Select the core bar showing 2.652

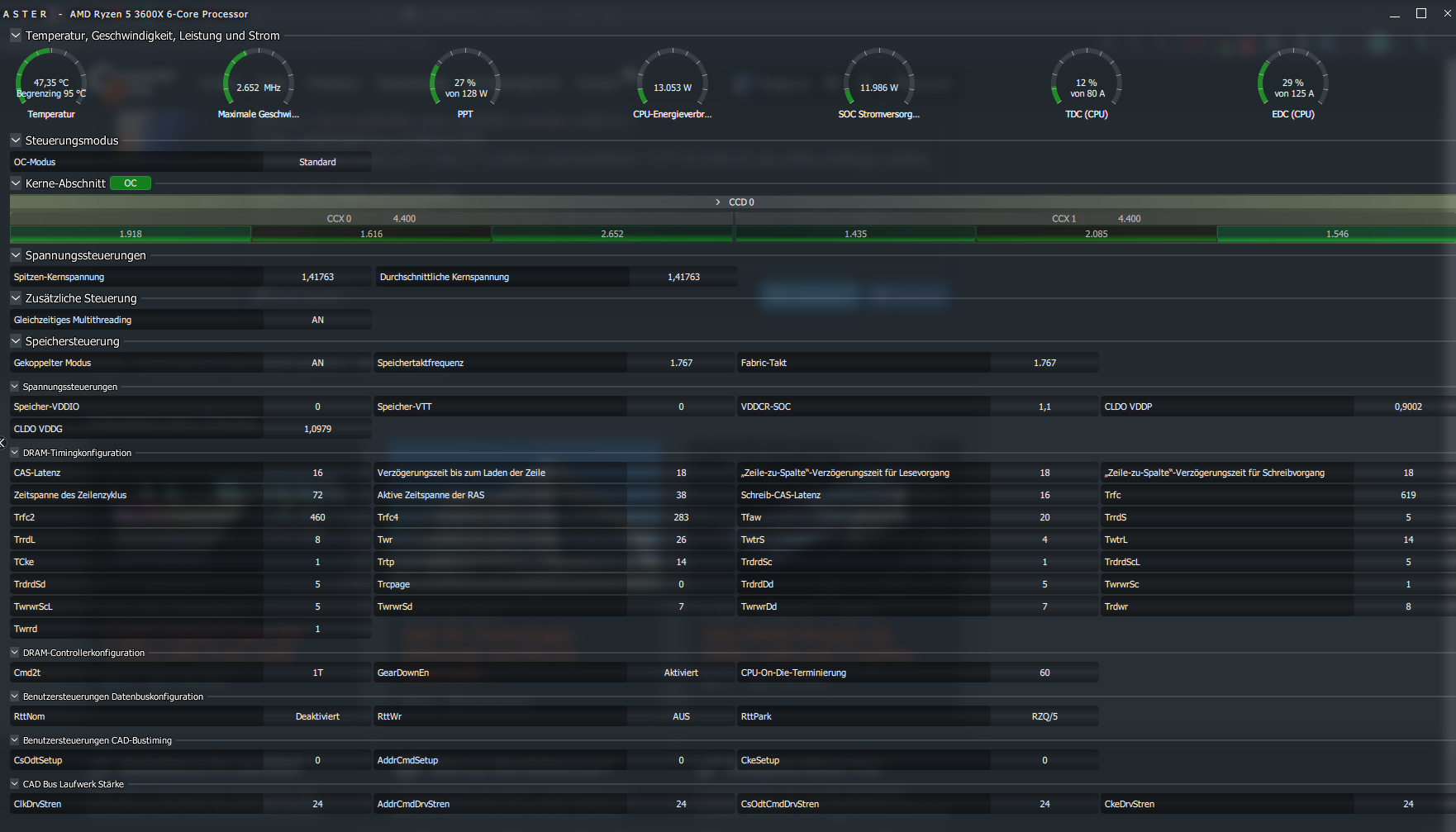click(612, 235)
